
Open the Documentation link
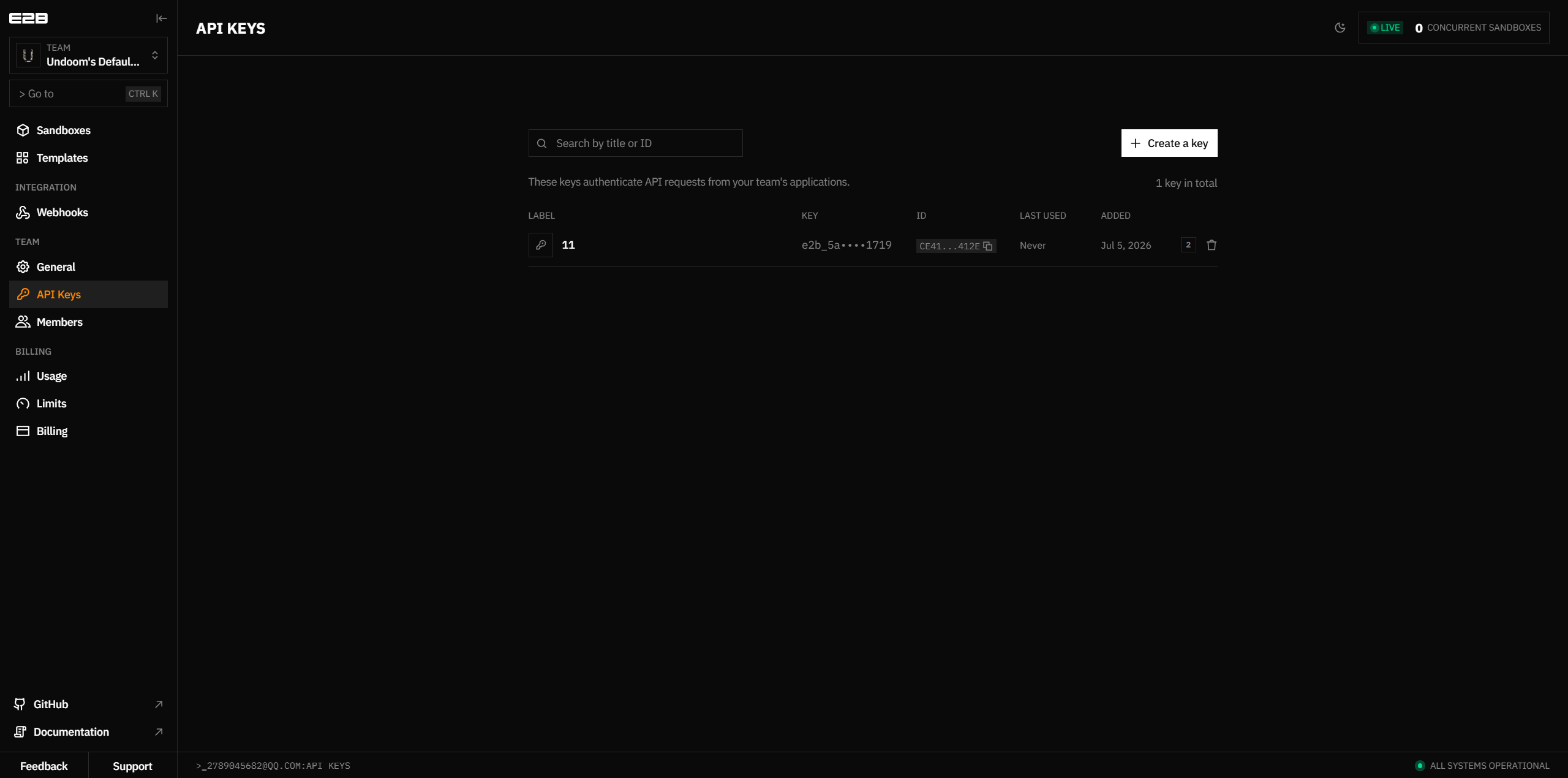click(88, 732)
